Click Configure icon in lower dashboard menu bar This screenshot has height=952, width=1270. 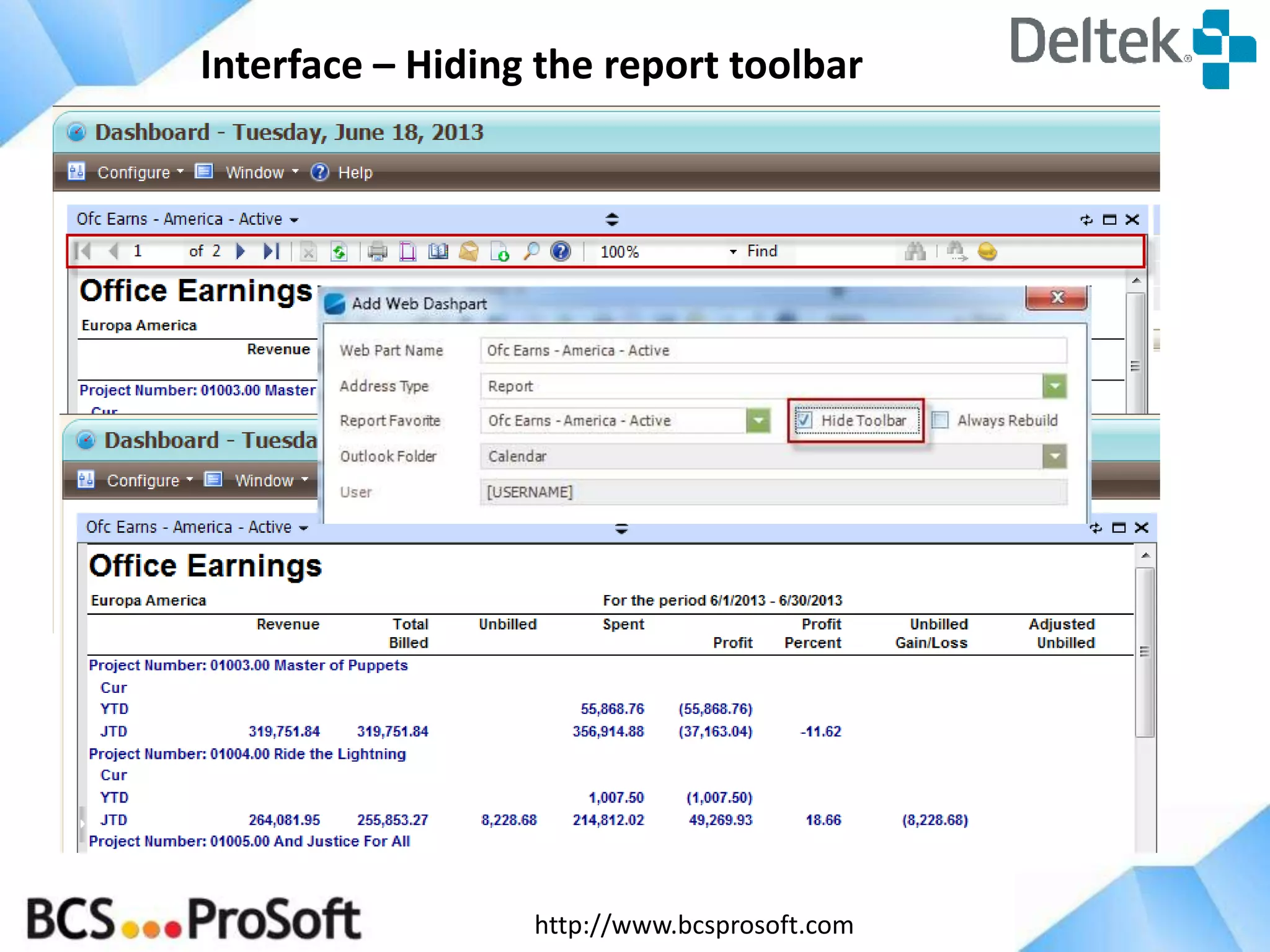click(86, 480)
